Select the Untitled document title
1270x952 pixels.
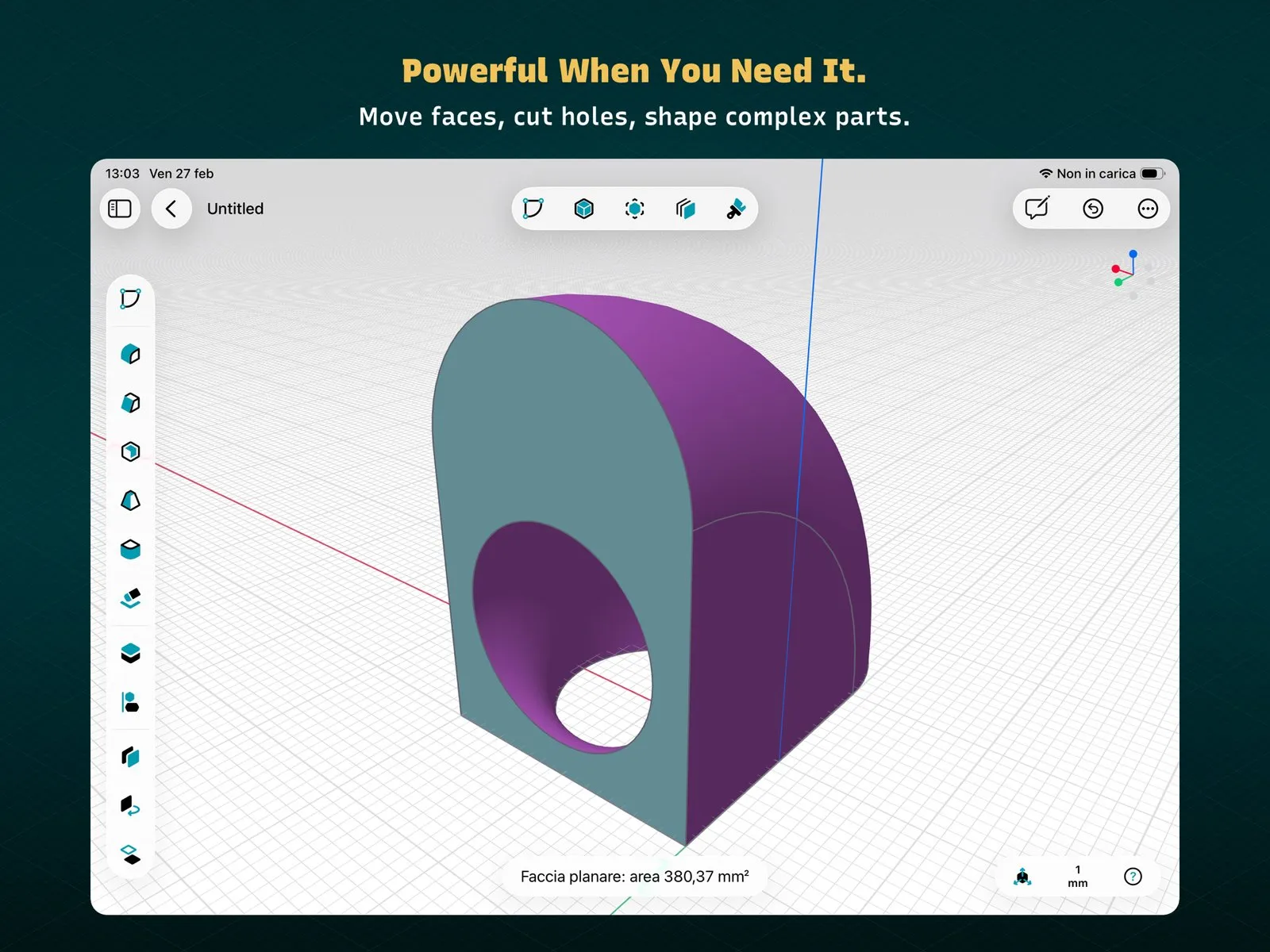click(235, 209)
